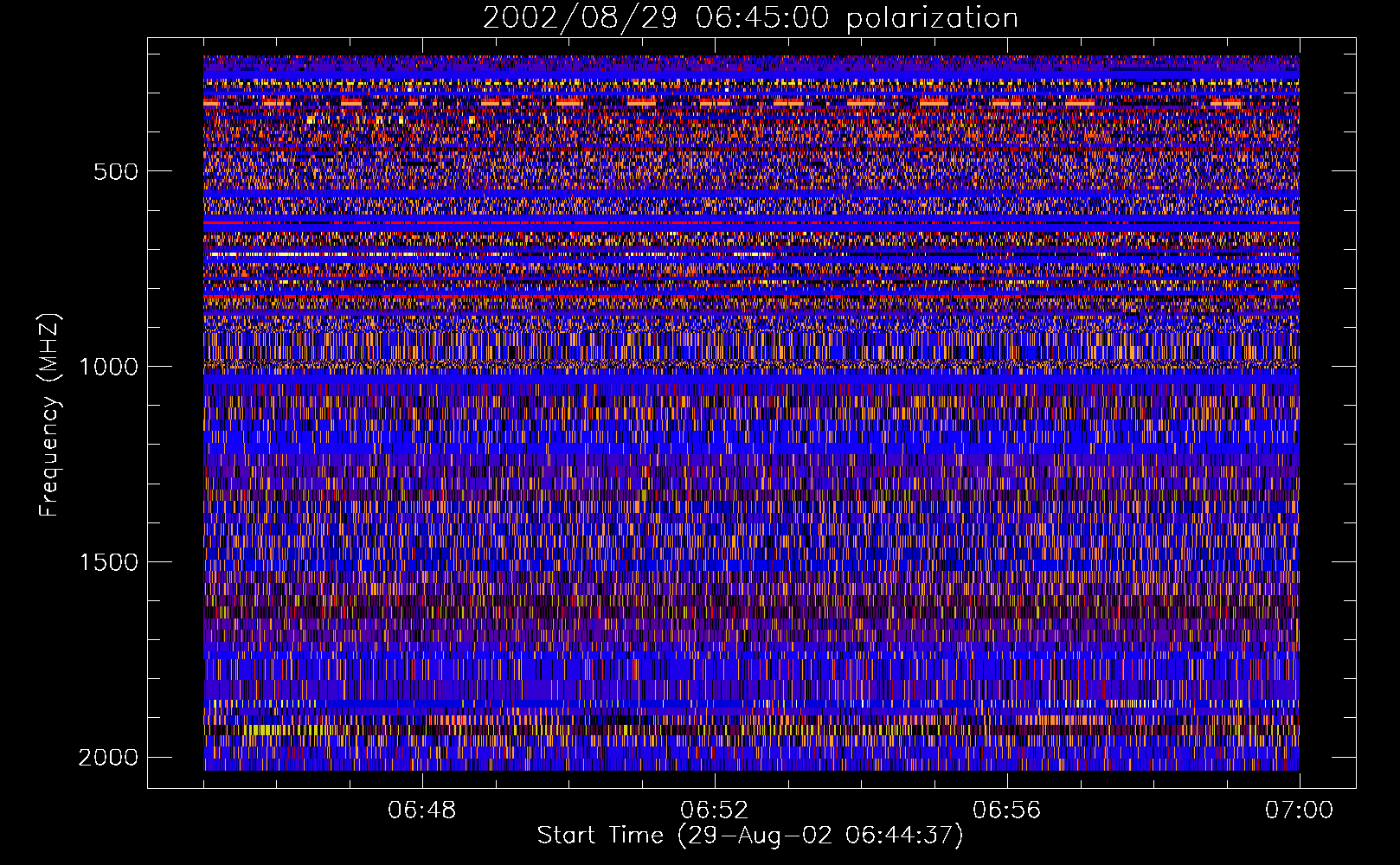The width and height of the screenshot is (1400, 865).
Task: Click the 500 frequency tick label
Action: tap(116, 171)
